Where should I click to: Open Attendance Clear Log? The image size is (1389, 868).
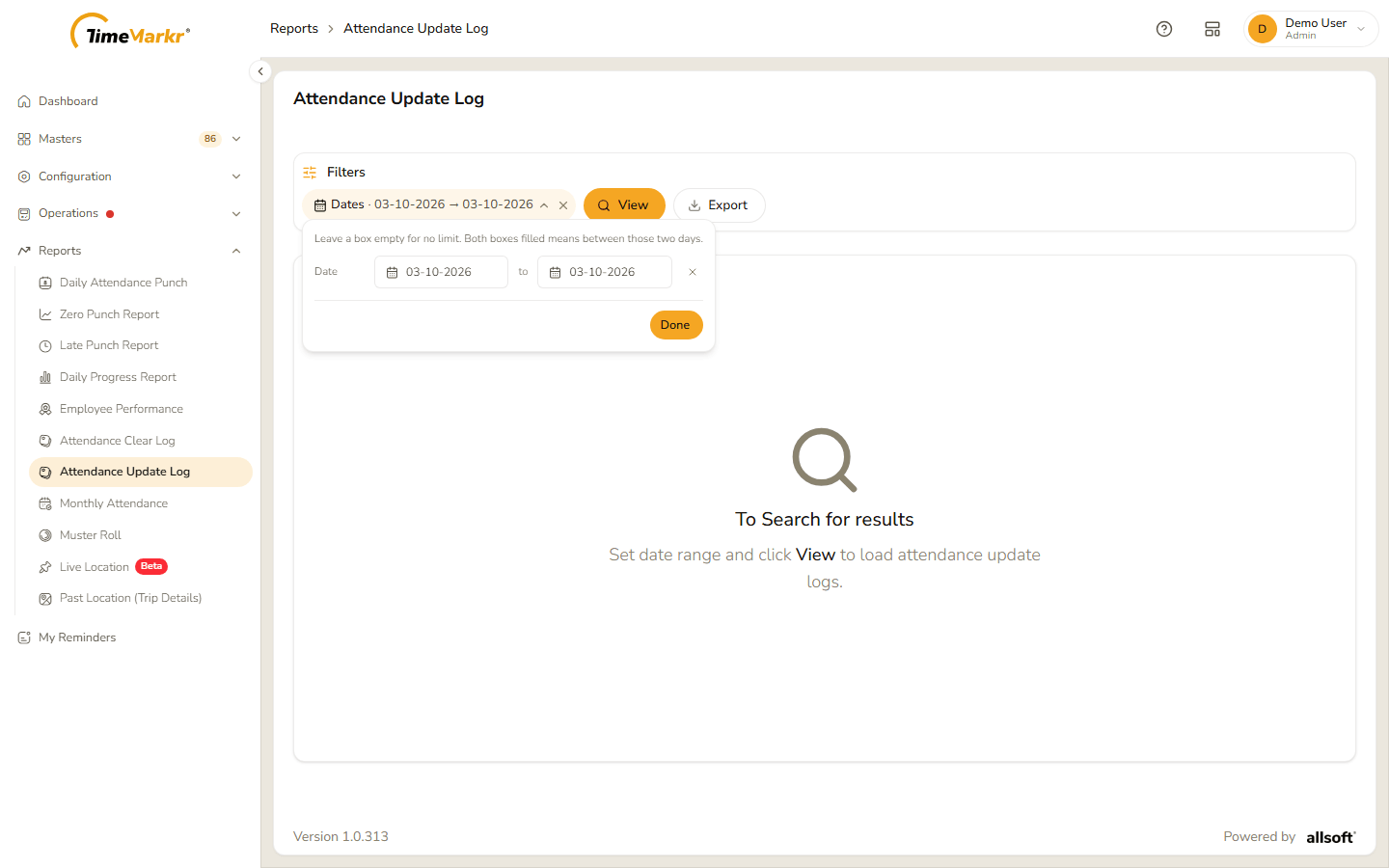141,441
